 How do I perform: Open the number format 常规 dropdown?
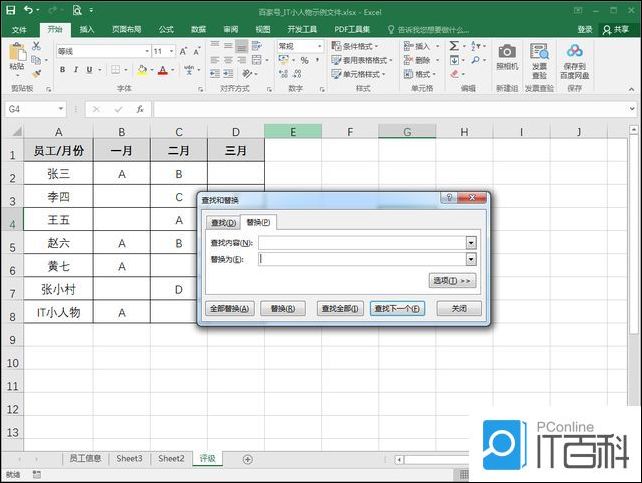[x=319, y=46]
